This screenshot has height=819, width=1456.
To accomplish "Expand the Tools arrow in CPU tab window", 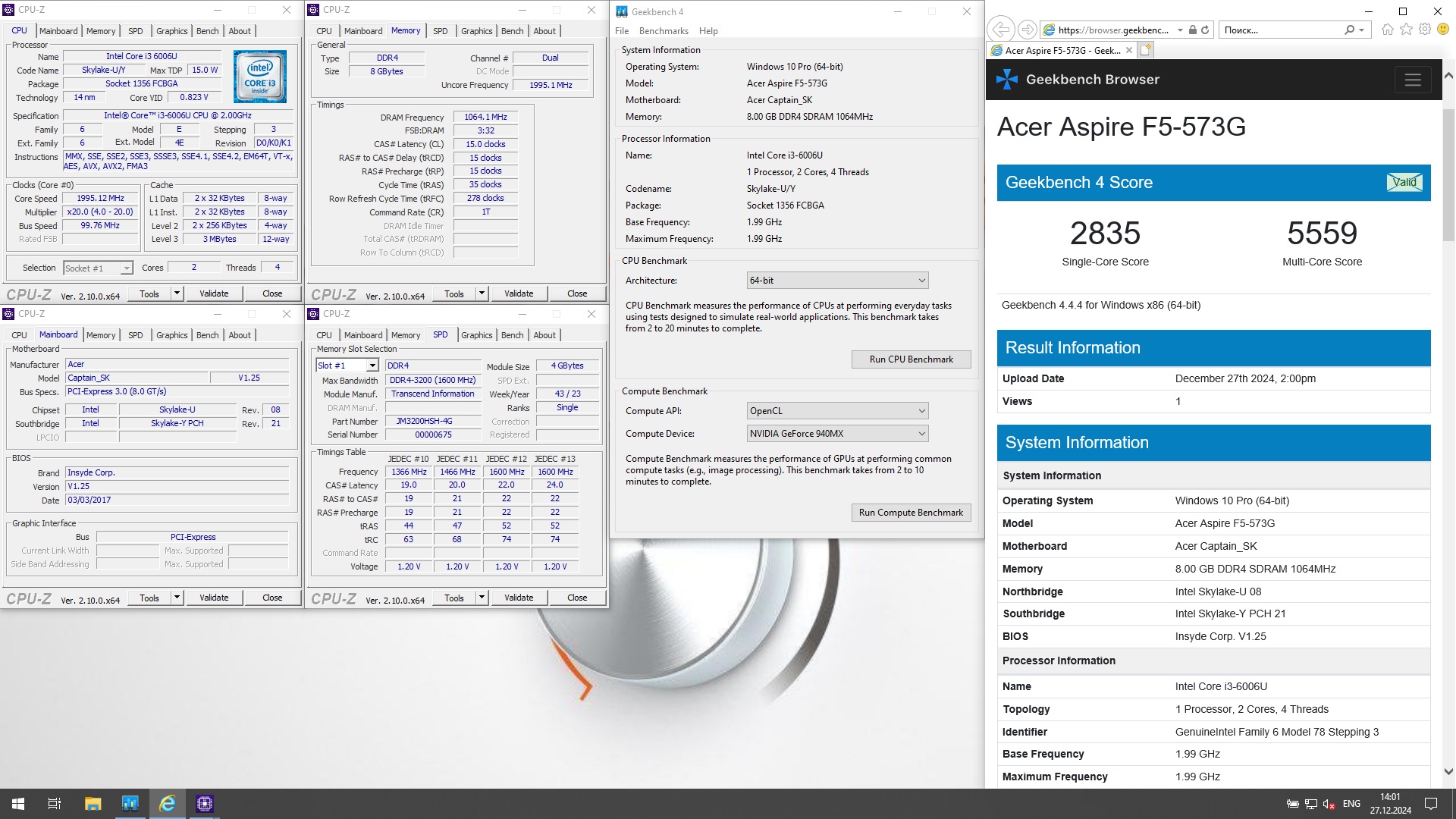I will click(177, 293).
